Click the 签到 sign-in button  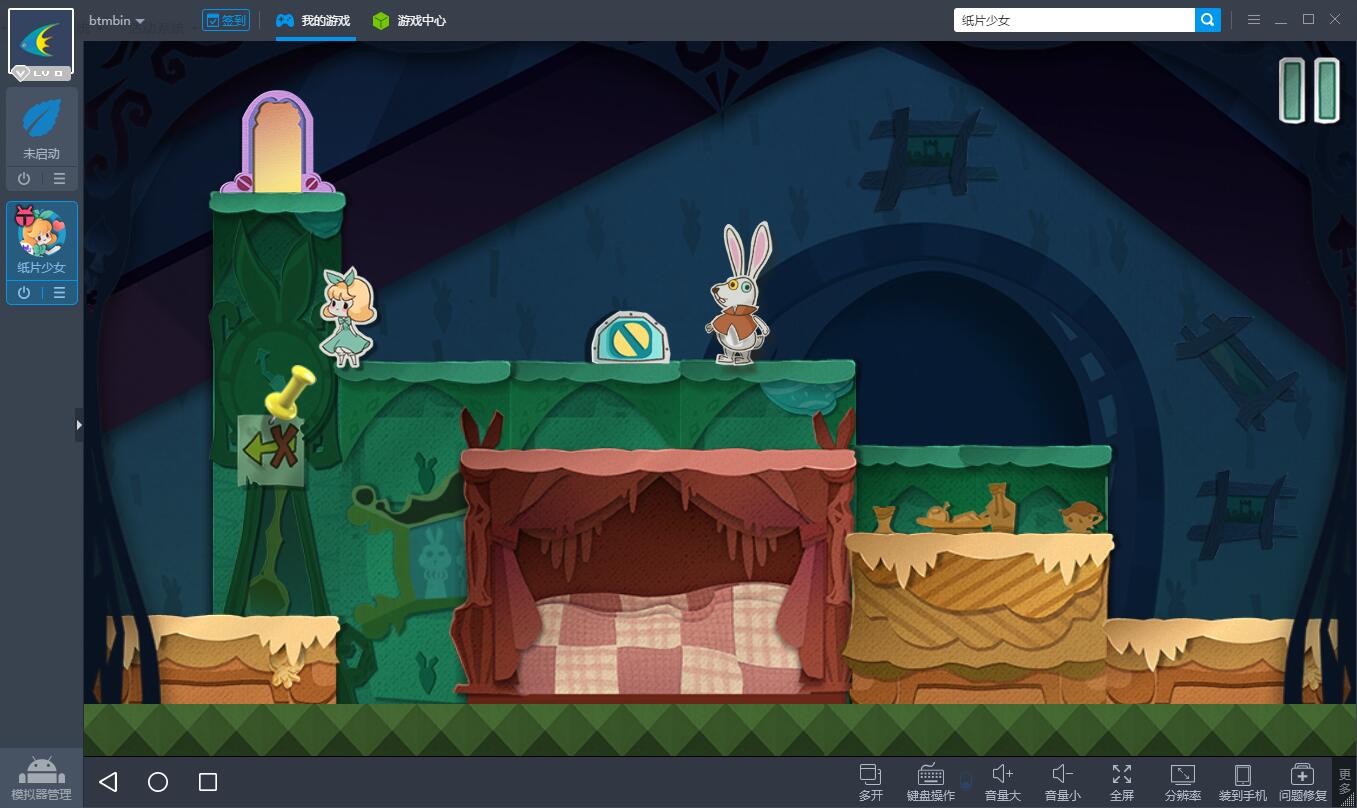tap(226, 20)
